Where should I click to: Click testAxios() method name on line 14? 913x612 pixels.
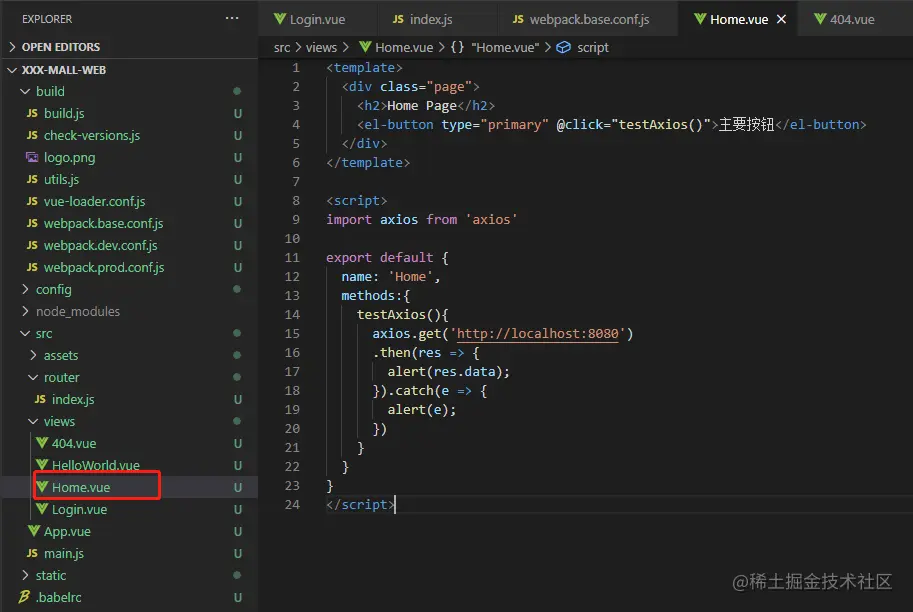399,314
